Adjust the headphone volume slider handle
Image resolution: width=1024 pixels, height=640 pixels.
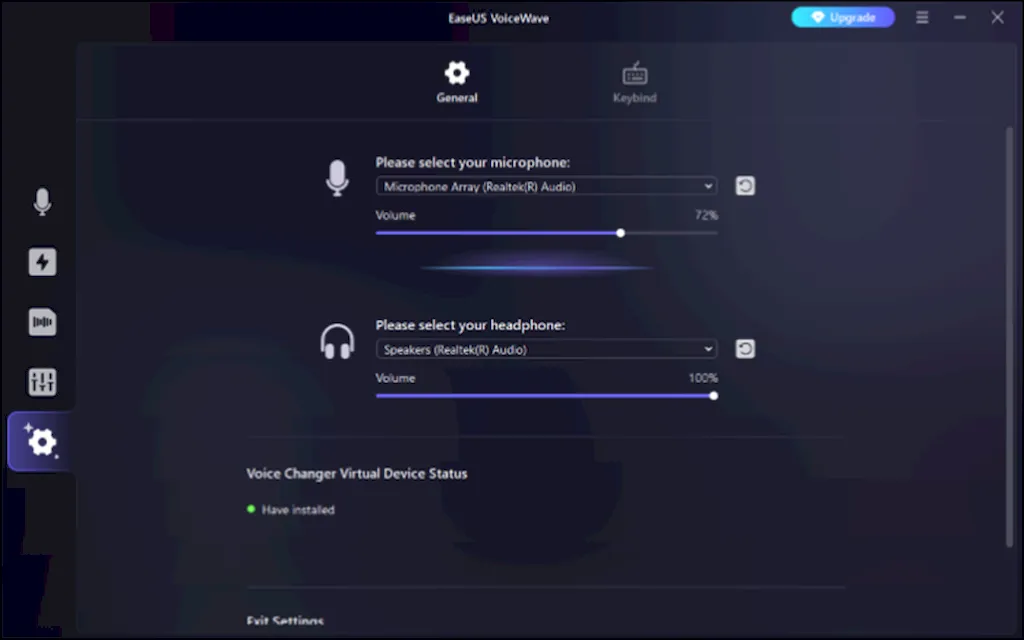tap(714, 396)
